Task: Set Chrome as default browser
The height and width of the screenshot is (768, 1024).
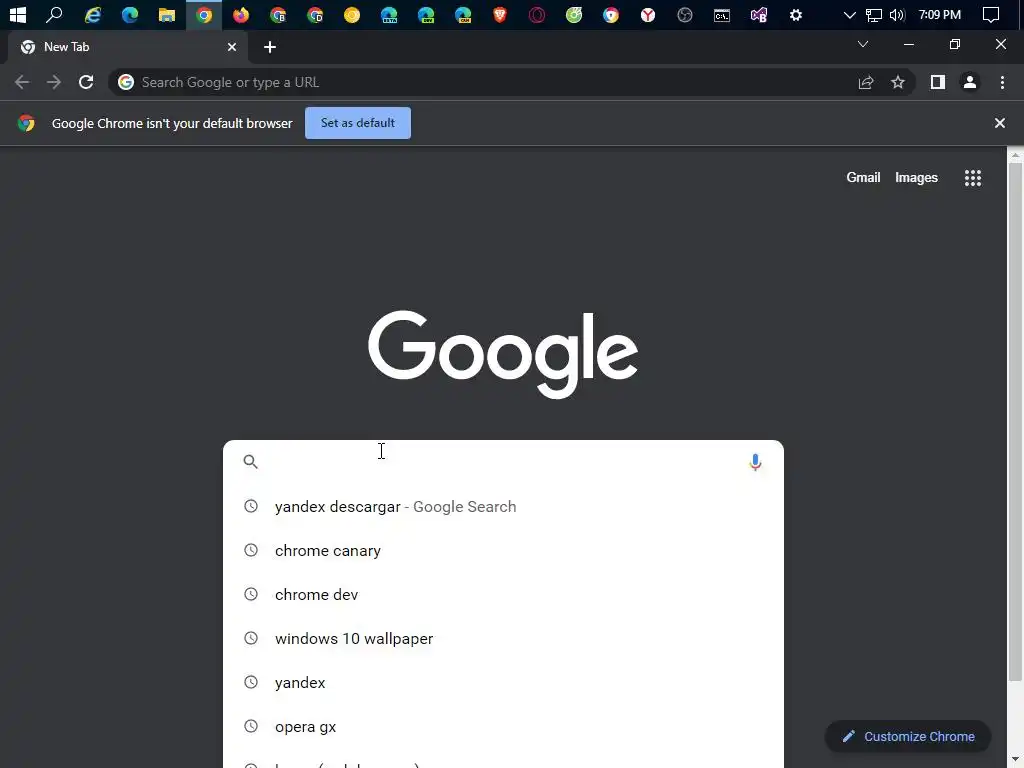Action: click(x=358, y=123)
